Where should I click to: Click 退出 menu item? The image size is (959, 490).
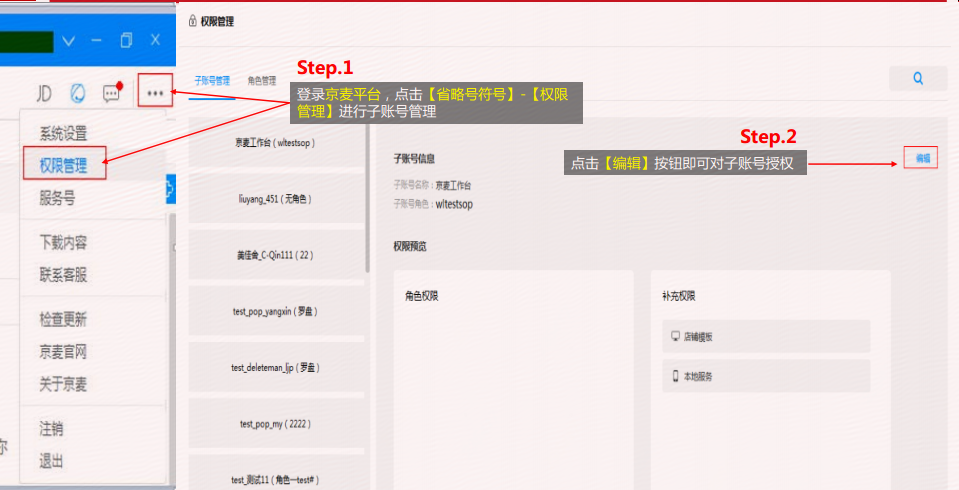coord(51,461)
